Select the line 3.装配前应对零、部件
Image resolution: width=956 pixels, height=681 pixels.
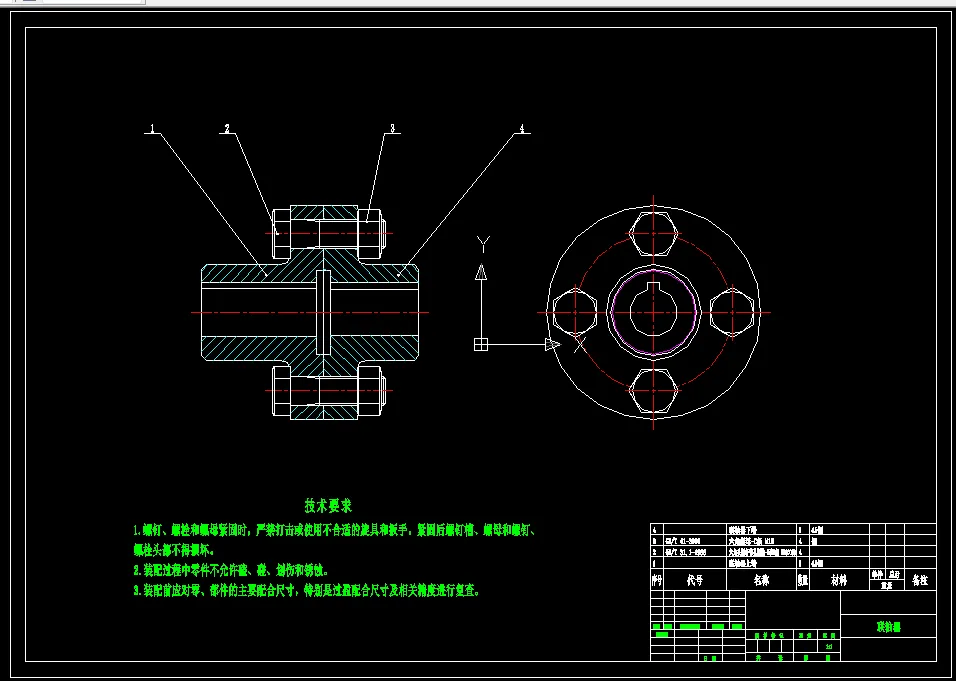(x=307, y=591)
